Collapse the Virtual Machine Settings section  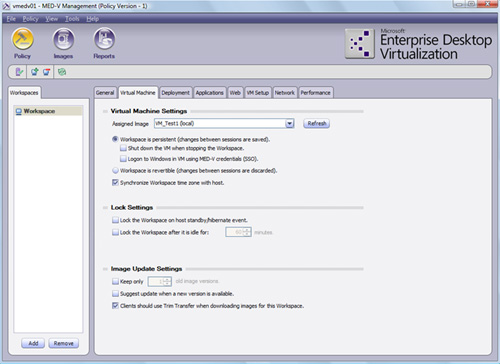105,111
